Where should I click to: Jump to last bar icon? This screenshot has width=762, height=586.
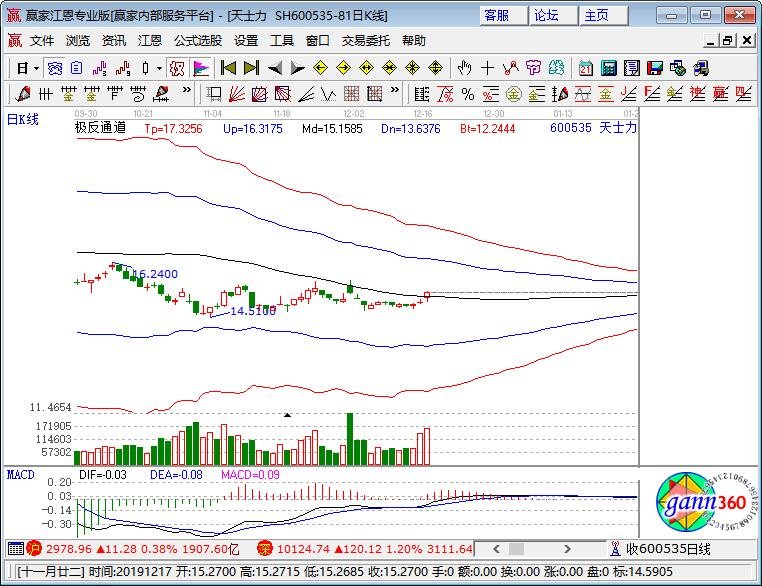(251, 68)
